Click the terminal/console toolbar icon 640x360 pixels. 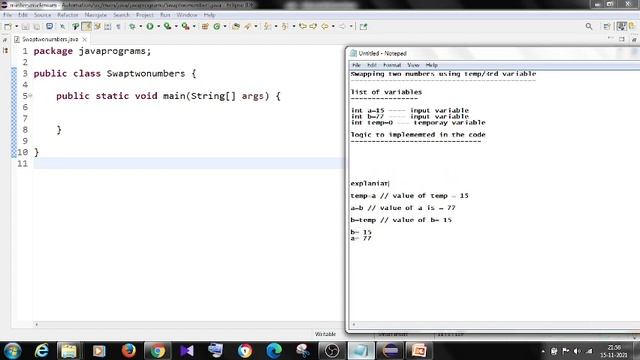(49, 27)
